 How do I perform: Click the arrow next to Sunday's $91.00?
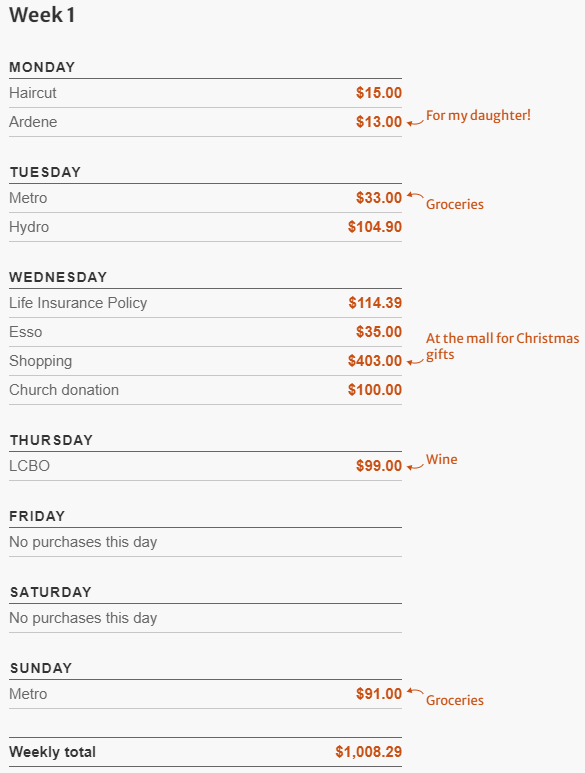(x=415, y=692)
